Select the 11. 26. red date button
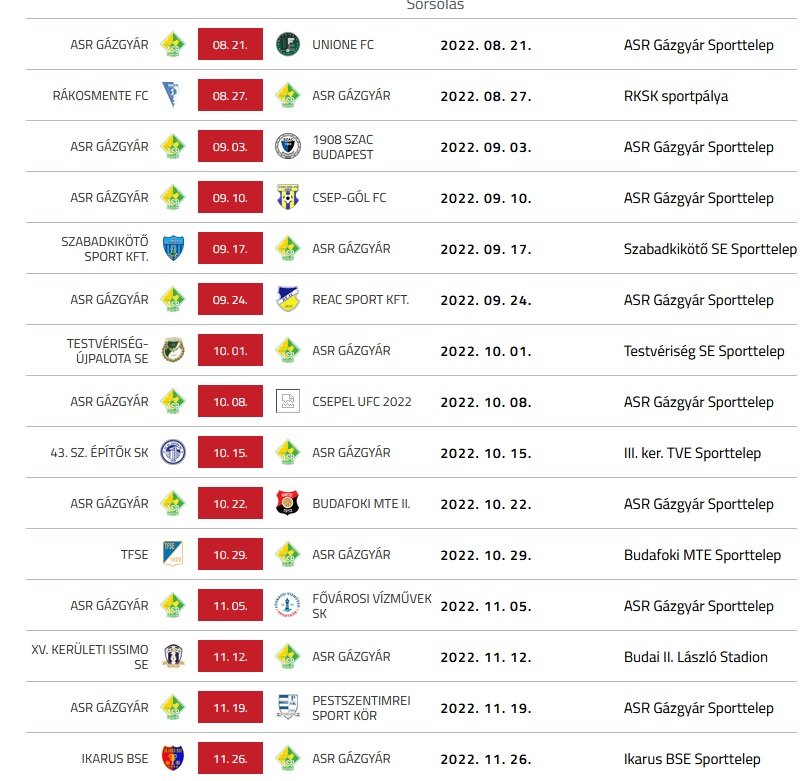This screenshot has width=803, height=781. pos(230,759)
